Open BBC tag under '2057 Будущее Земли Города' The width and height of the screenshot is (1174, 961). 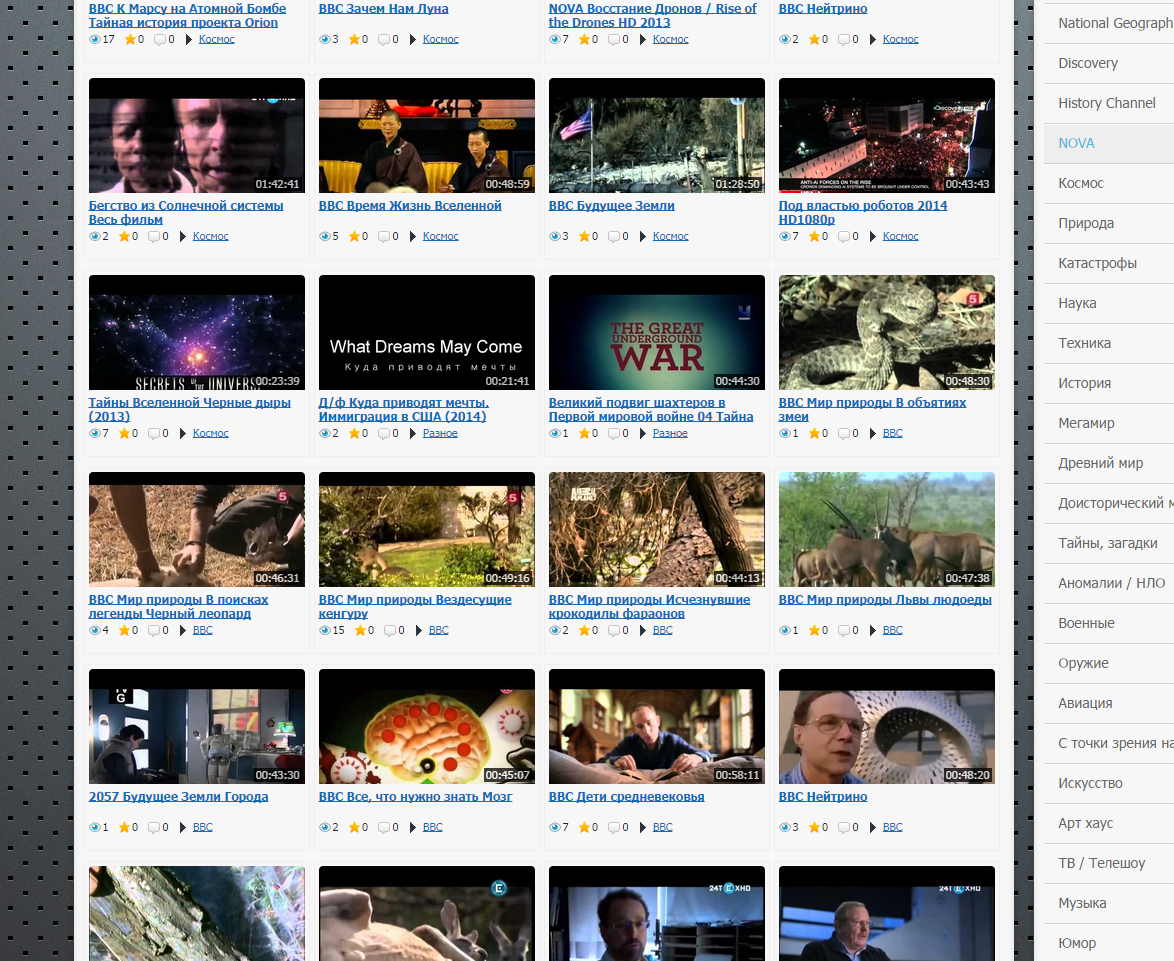click(202, 827)
